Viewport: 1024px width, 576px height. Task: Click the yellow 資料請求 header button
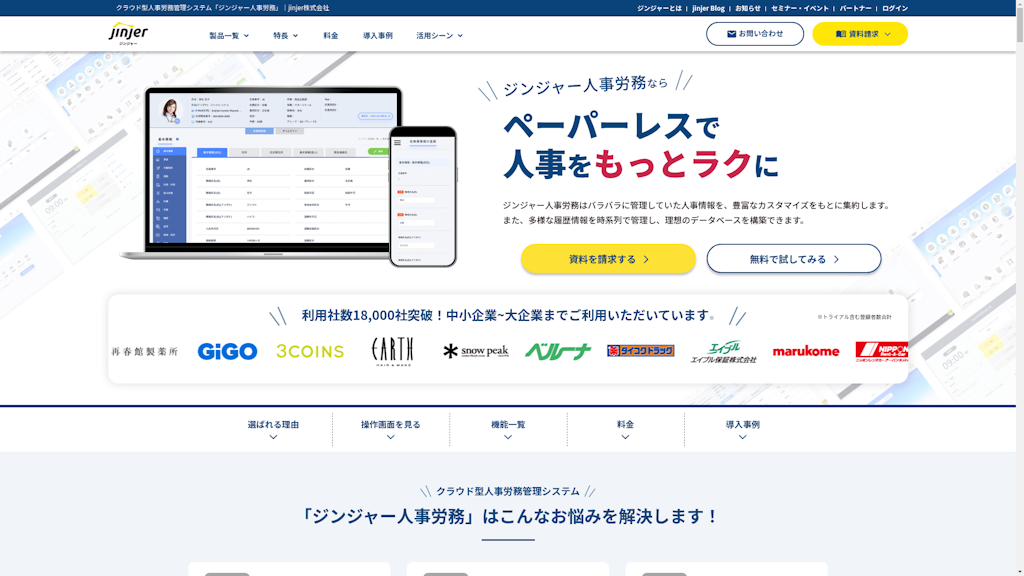point(860,34)
